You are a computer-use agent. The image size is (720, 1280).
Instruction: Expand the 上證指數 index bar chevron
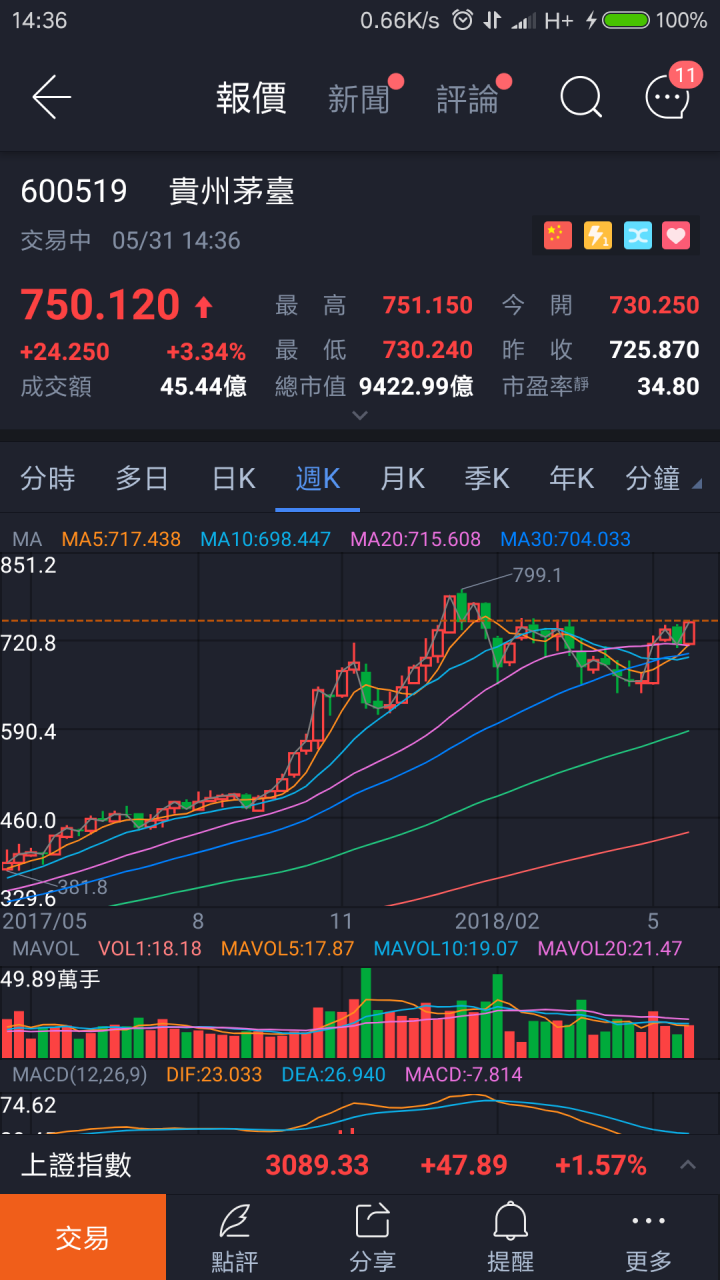pyautogui.click(x=688, y=1165)
